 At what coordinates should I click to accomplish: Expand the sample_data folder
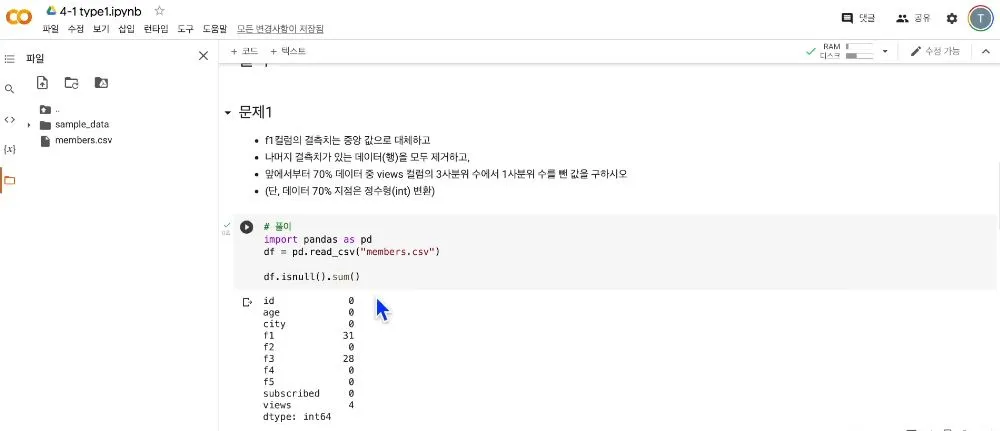(x=29, y=125)
